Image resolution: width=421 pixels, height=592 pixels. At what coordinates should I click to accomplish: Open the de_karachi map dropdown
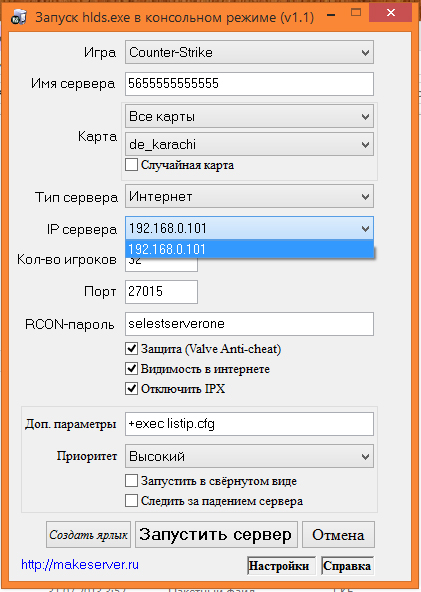pos(249,144)
